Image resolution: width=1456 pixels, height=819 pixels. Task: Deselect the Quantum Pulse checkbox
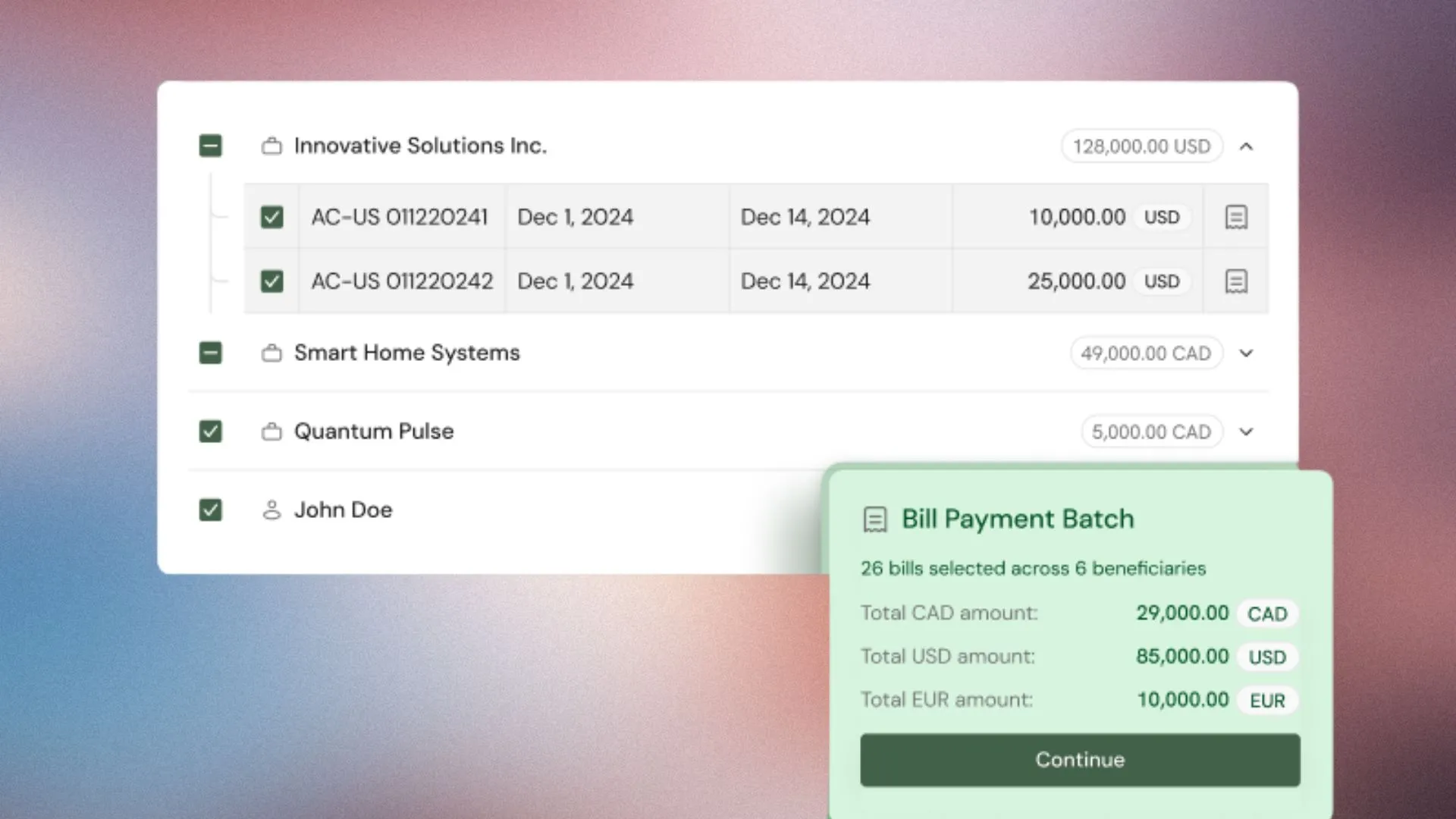210,431
